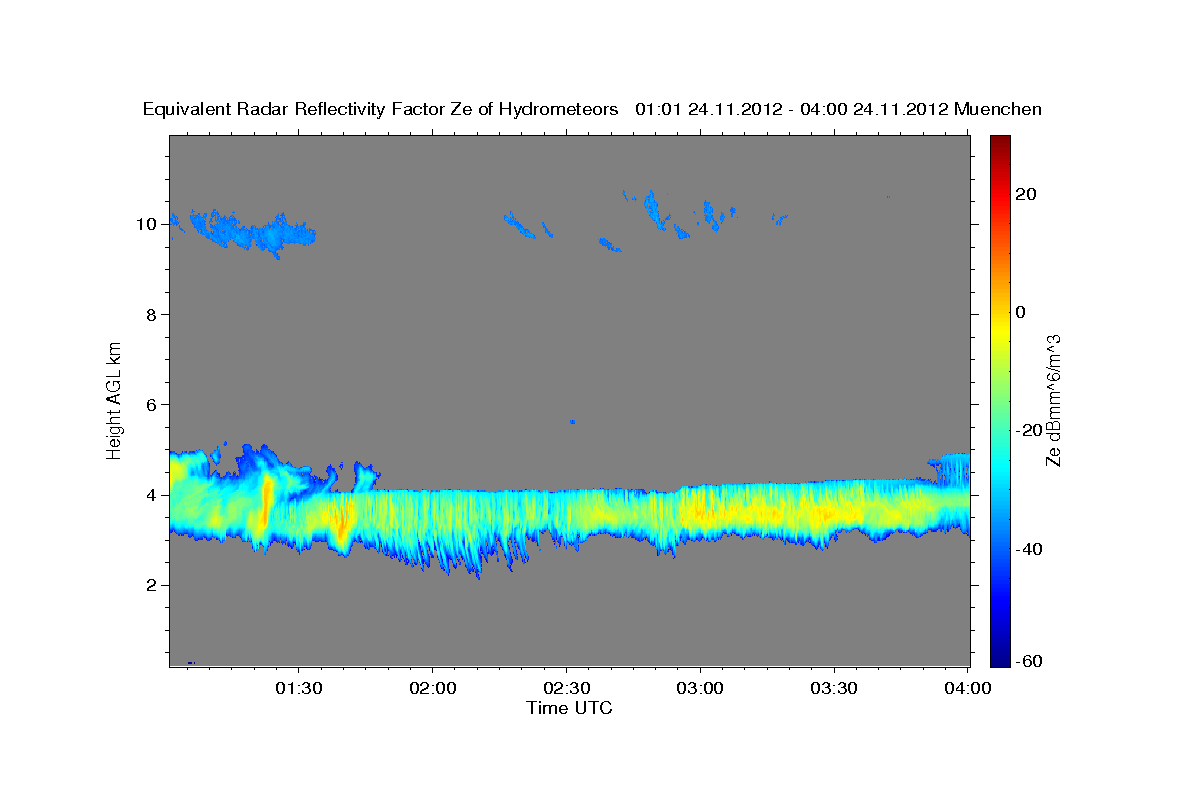Click the height tick label '10'
The image size is (1200, 800).
[146, 224]
